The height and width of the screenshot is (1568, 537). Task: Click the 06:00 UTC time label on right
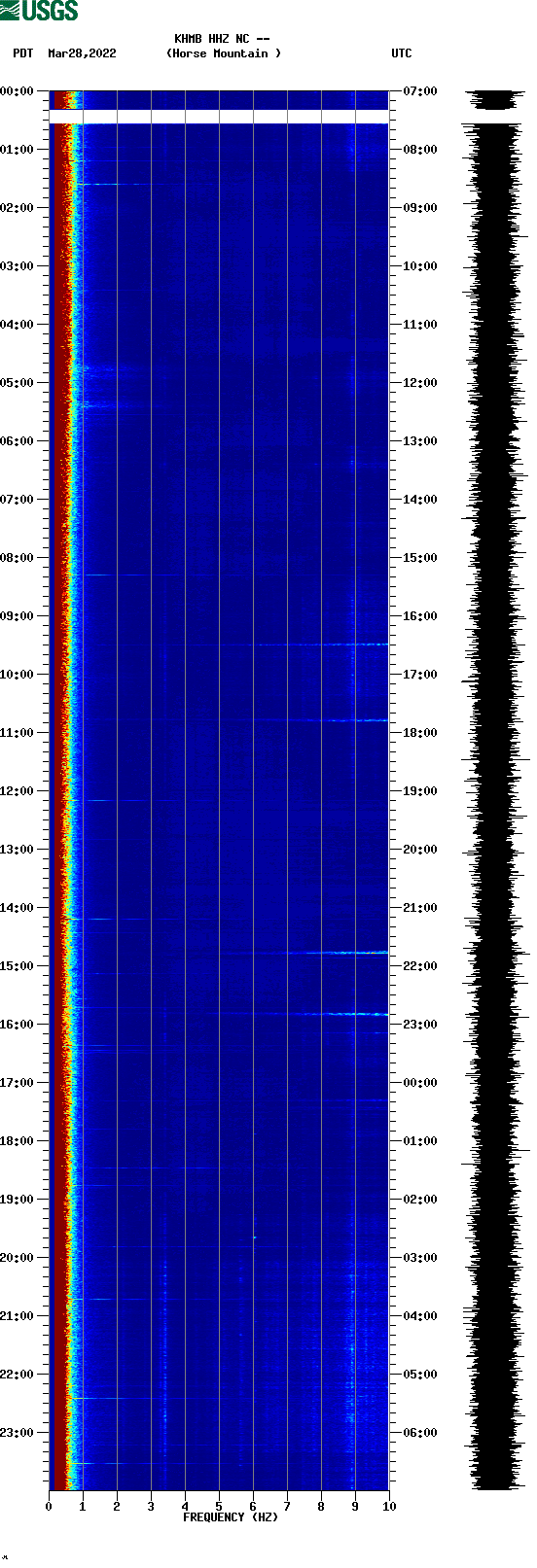tap(420, 1433)
